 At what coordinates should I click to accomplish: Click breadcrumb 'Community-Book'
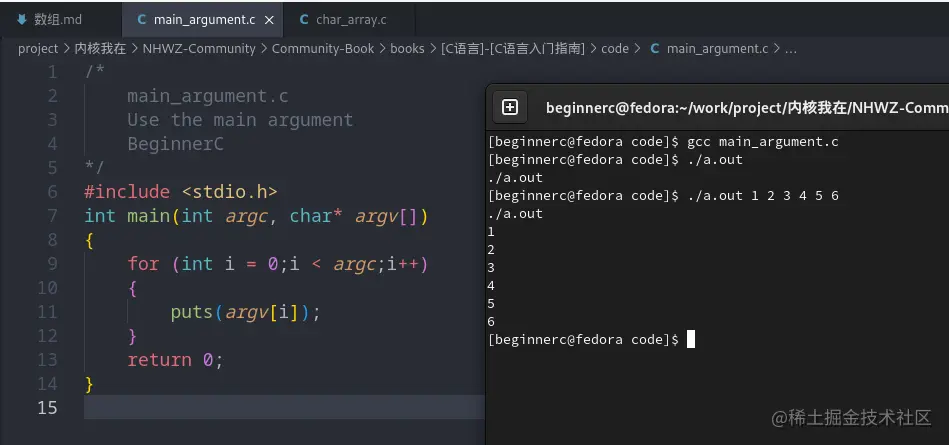point(323,48)
